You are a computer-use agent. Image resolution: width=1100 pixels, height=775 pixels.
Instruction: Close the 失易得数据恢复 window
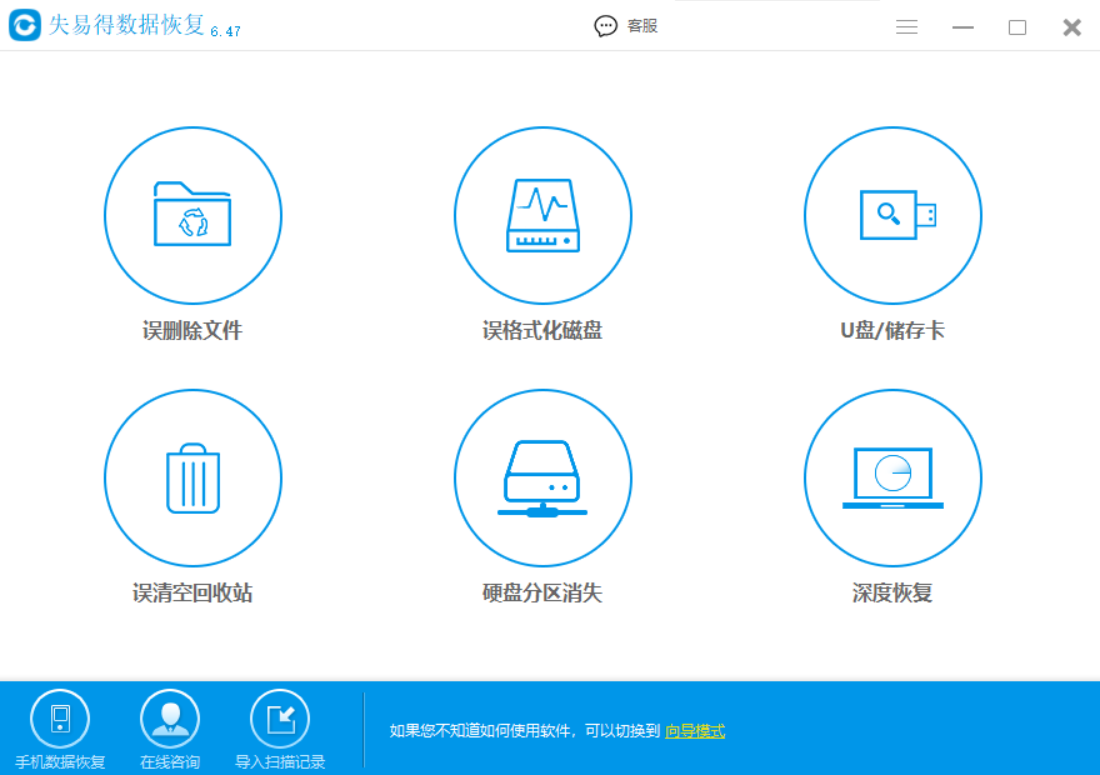click(1072, 27)
